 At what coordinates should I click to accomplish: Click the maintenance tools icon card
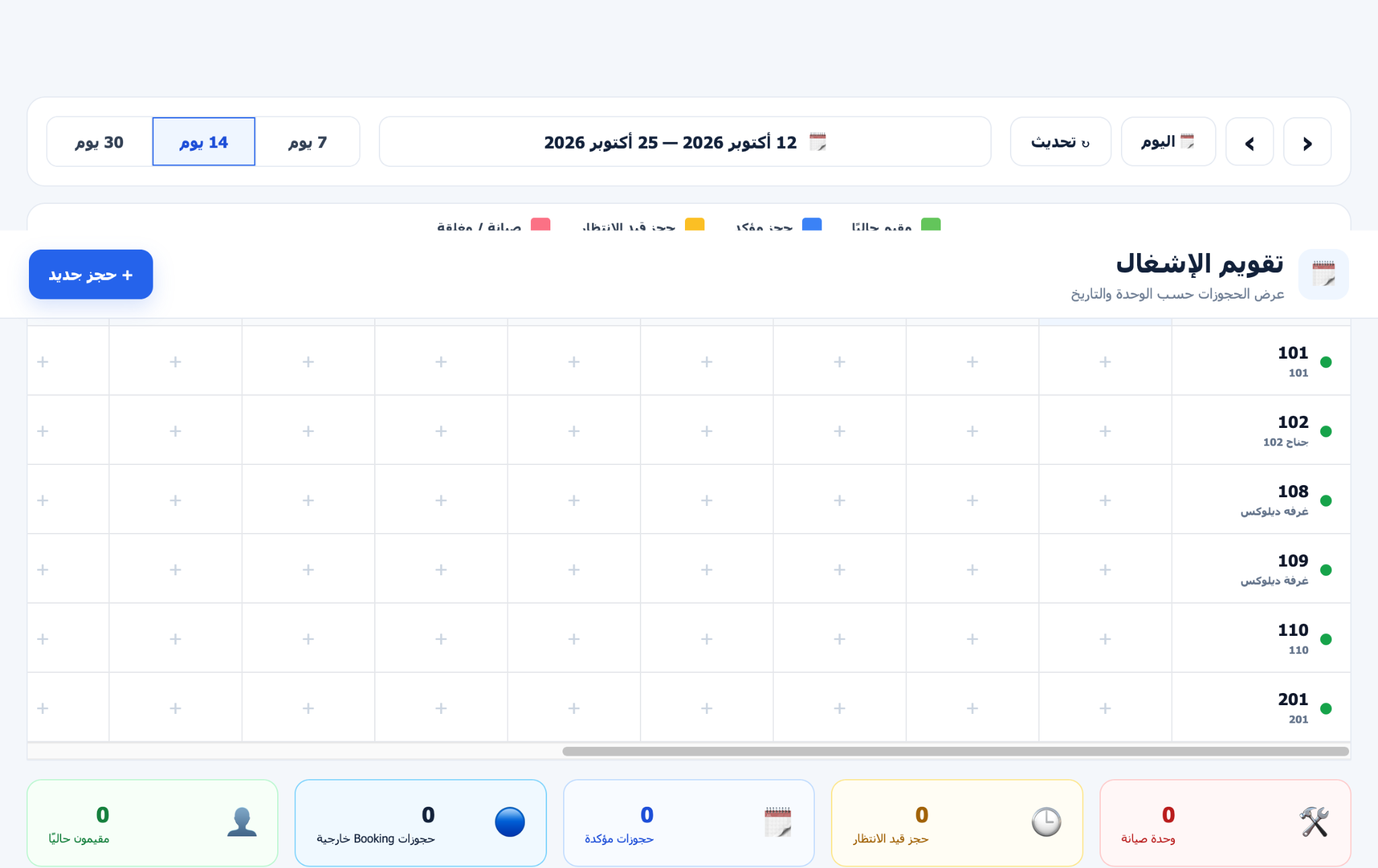(1313, 822)
